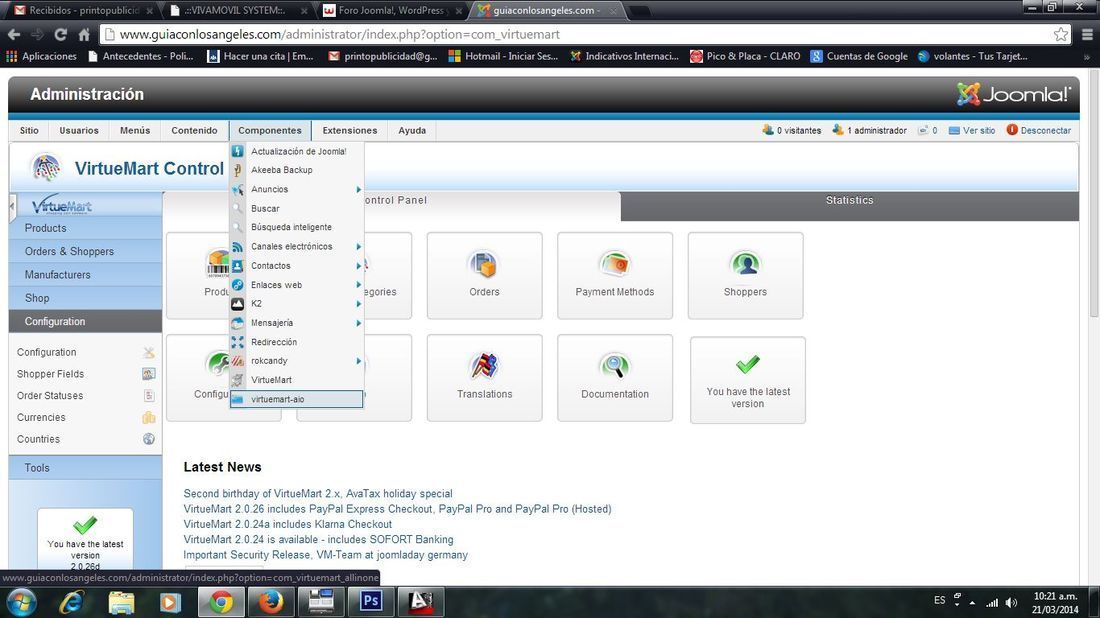
Task: Switch to the Foro Joomla! browser tab
Action: (x=392, y=11)
